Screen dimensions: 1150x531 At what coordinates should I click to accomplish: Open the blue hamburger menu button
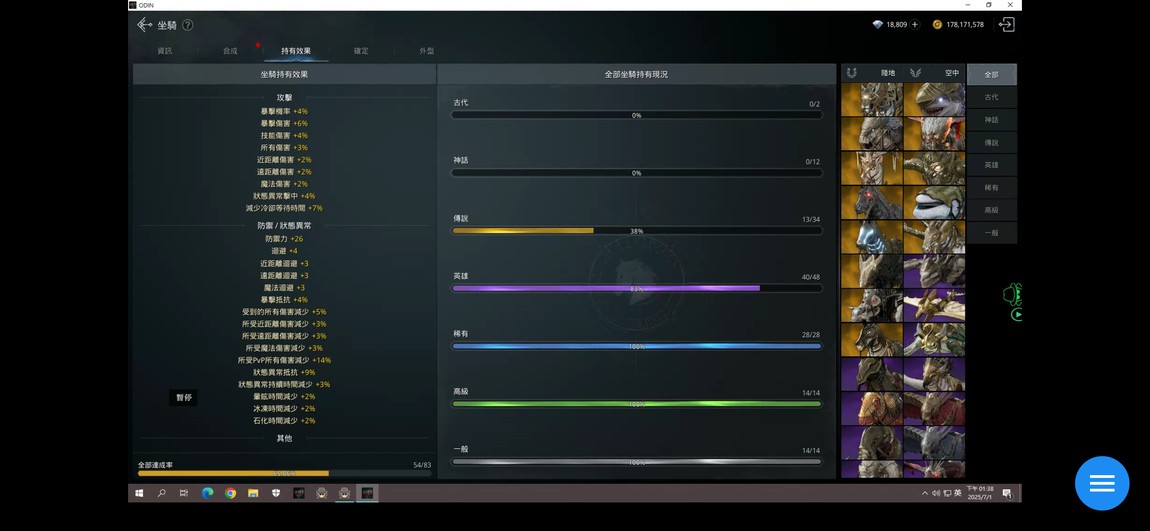[x=1102, y=483]
